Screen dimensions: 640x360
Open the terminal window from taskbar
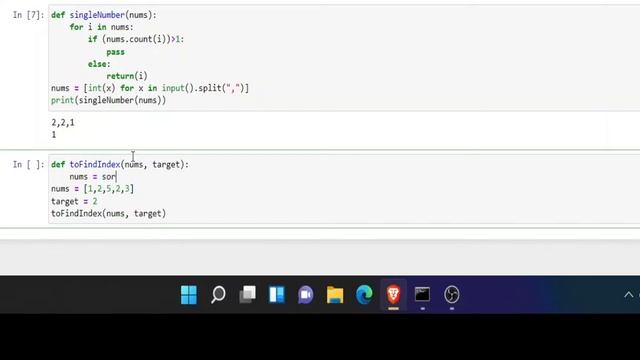click(422, 295)
